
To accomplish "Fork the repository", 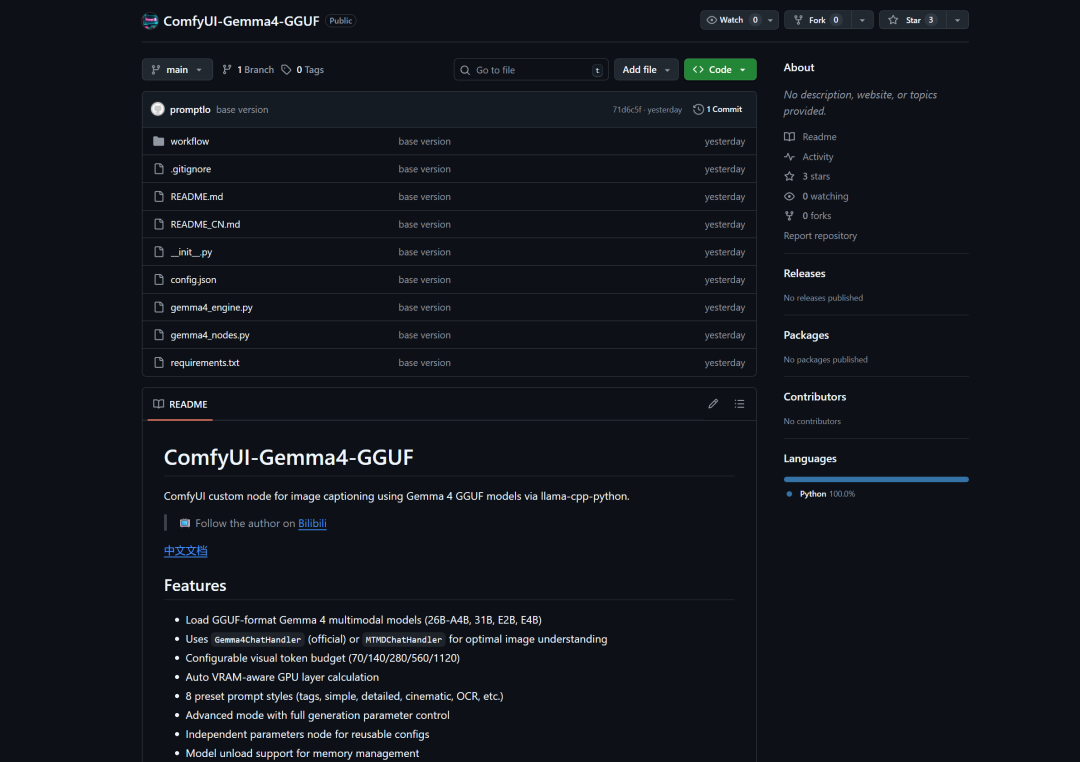I will [x=818, y=20].
